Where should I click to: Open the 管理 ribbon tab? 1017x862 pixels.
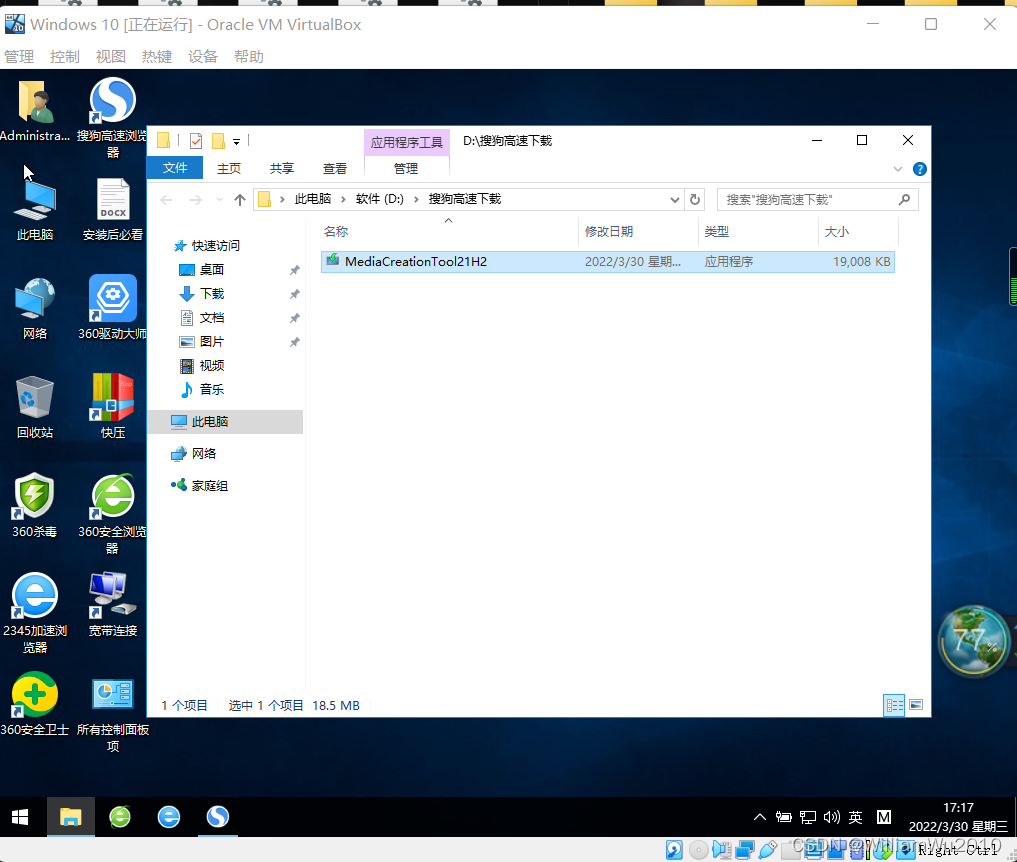tap(406, 169)
